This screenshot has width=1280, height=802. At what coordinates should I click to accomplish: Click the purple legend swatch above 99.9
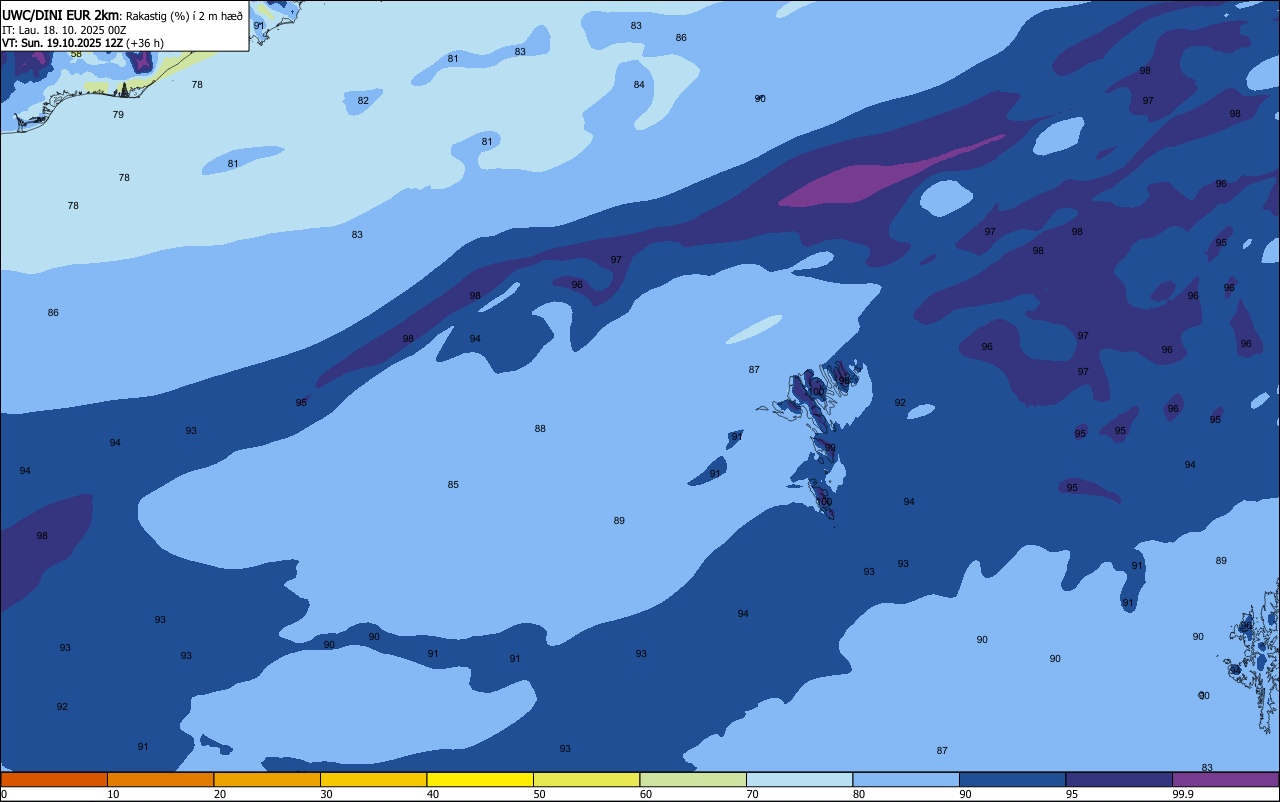(1225, 779)
